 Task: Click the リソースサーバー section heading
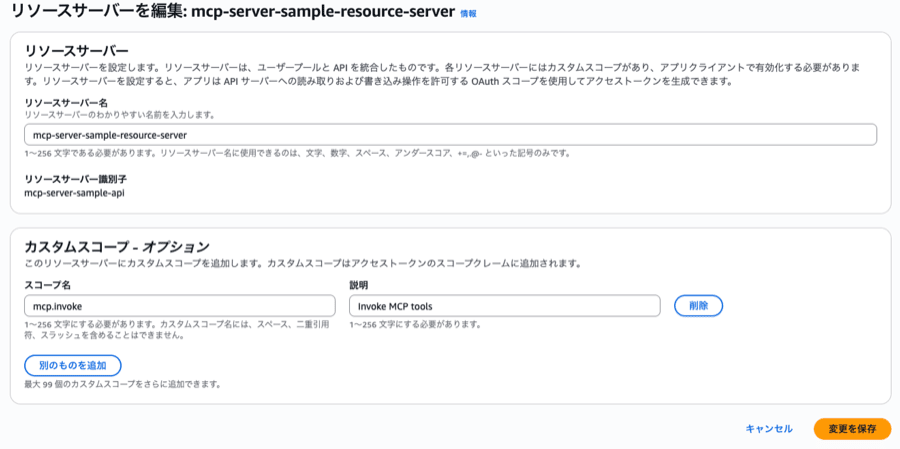76,50
